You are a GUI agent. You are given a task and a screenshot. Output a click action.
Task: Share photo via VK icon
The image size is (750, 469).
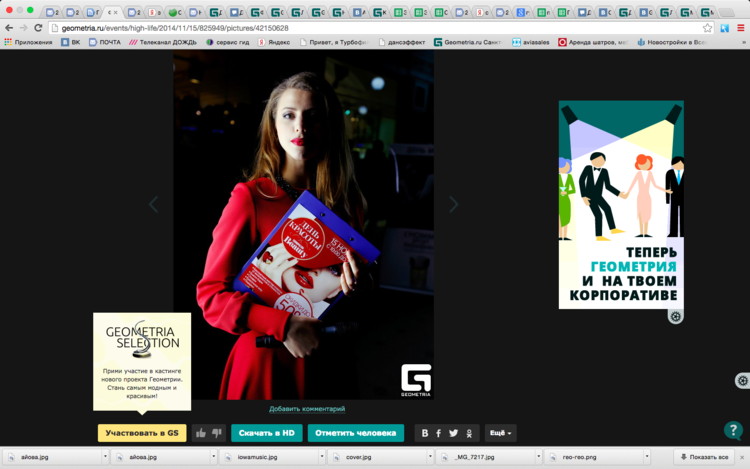click(425, 433)
